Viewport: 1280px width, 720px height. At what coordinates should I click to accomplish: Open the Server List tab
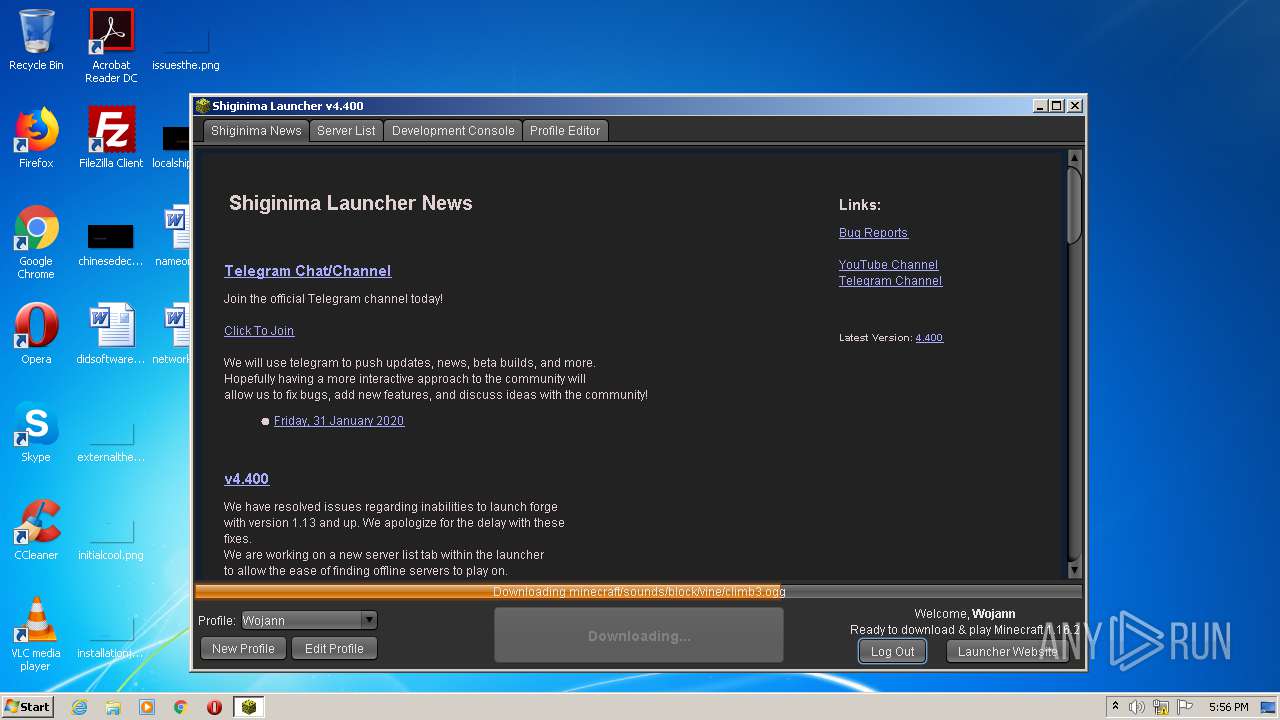click(346, 131)
